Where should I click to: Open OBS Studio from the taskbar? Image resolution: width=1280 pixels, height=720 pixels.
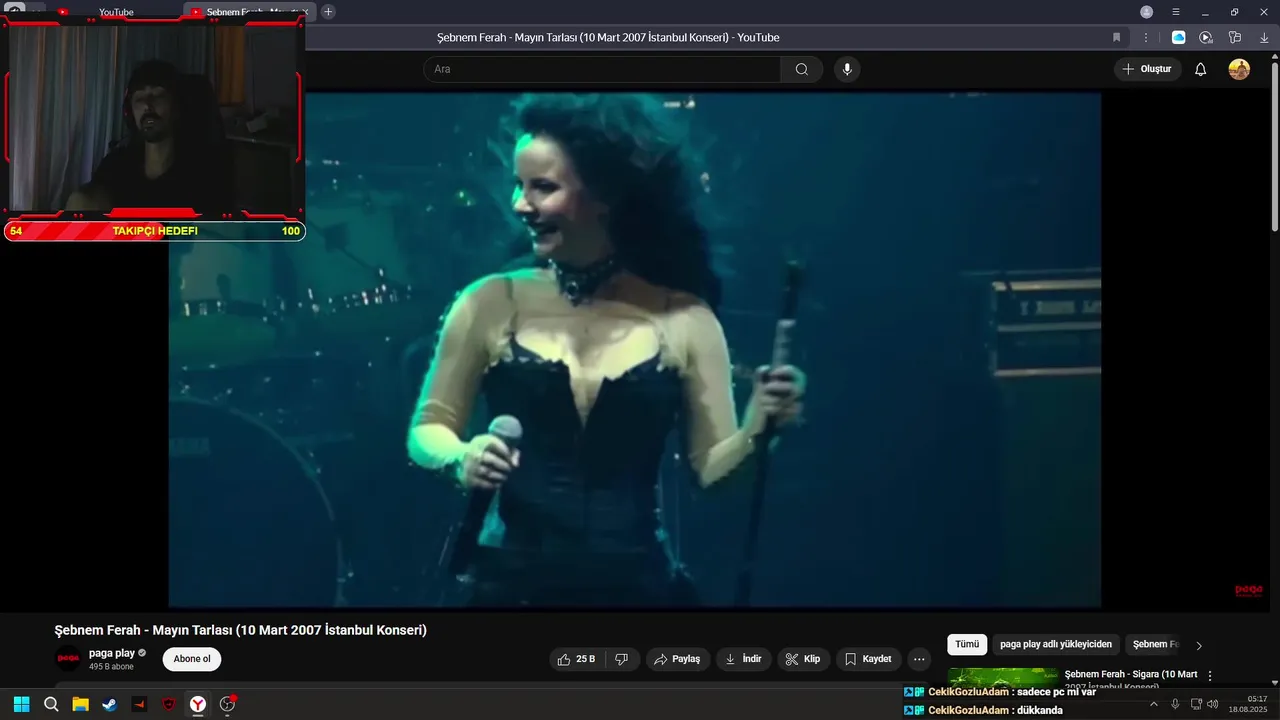tap(228, 704)
